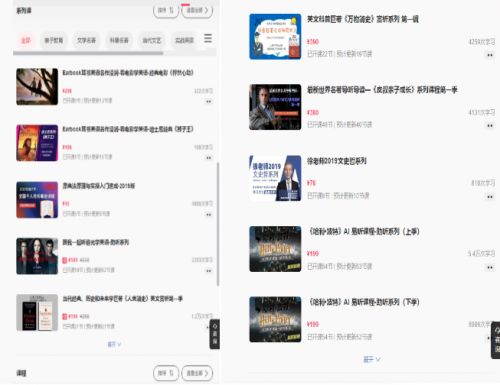Click 排序 sort button in 系列课 header
This screenshot has width=500, height=385.
pyautogui.click(x=166, y=11)
